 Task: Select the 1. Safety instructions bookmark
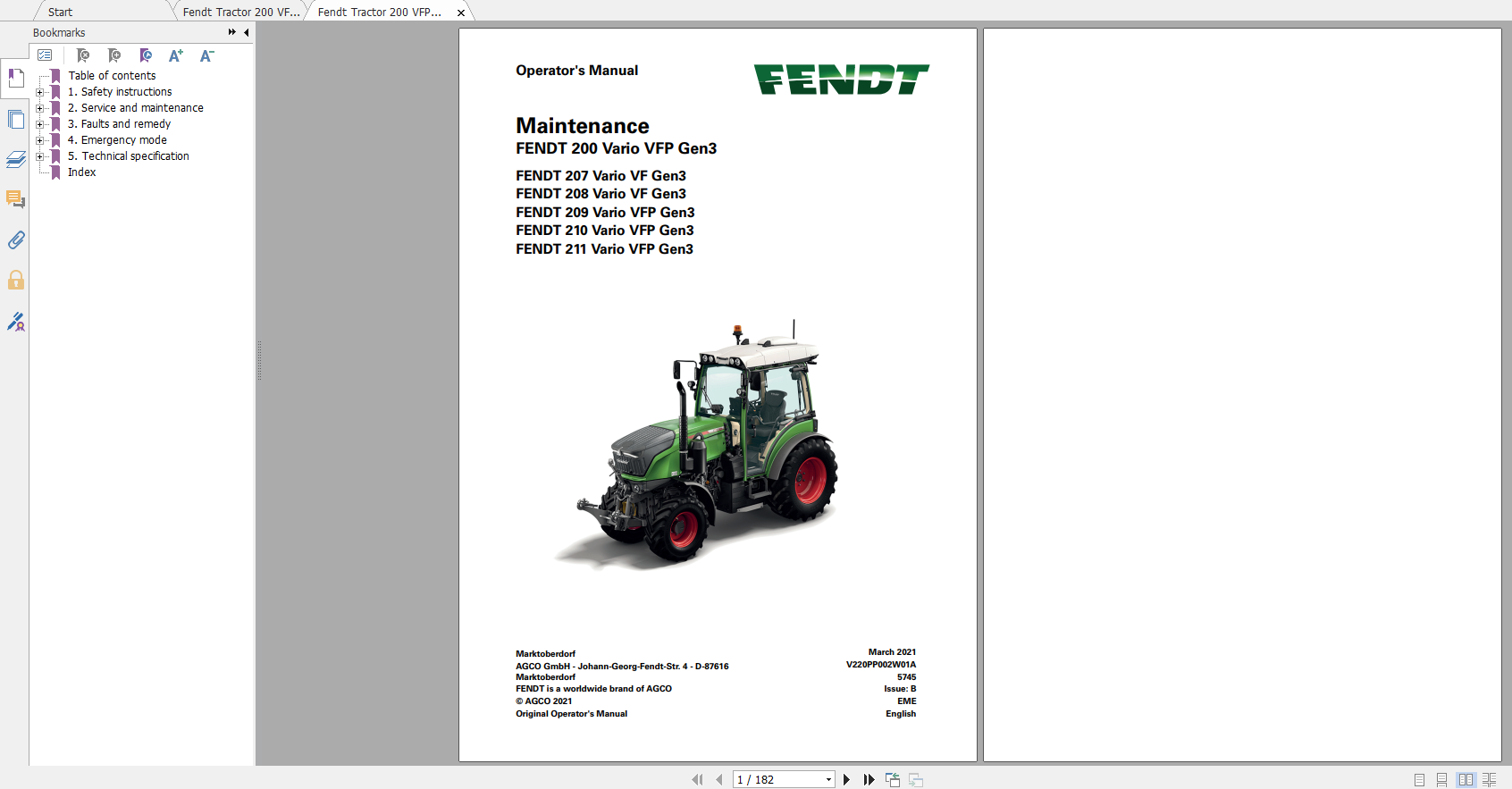120,92
